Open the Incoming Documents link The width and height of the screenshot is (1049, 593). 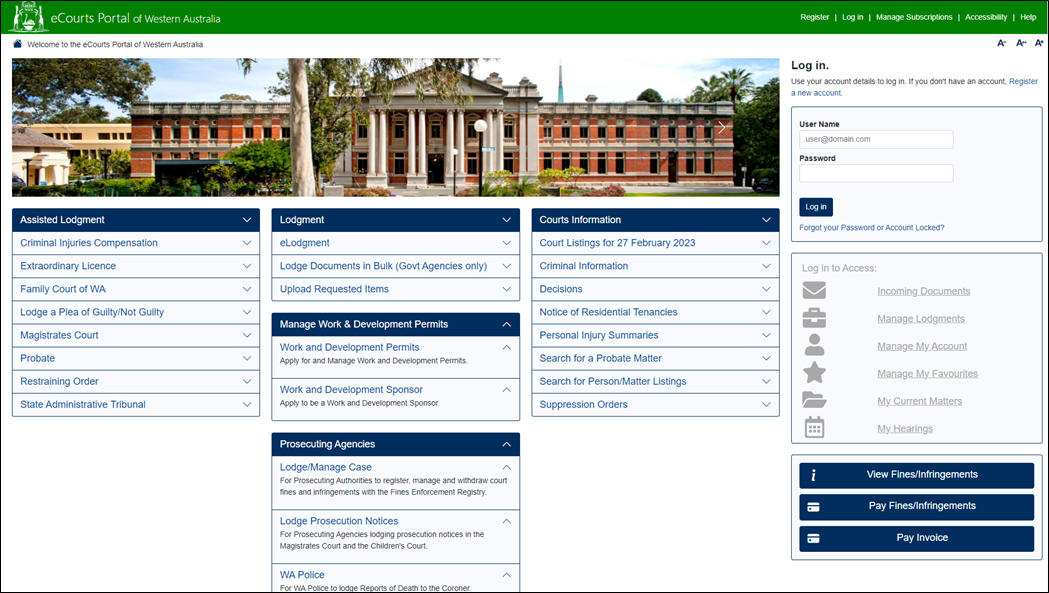(x=923, y=291)
